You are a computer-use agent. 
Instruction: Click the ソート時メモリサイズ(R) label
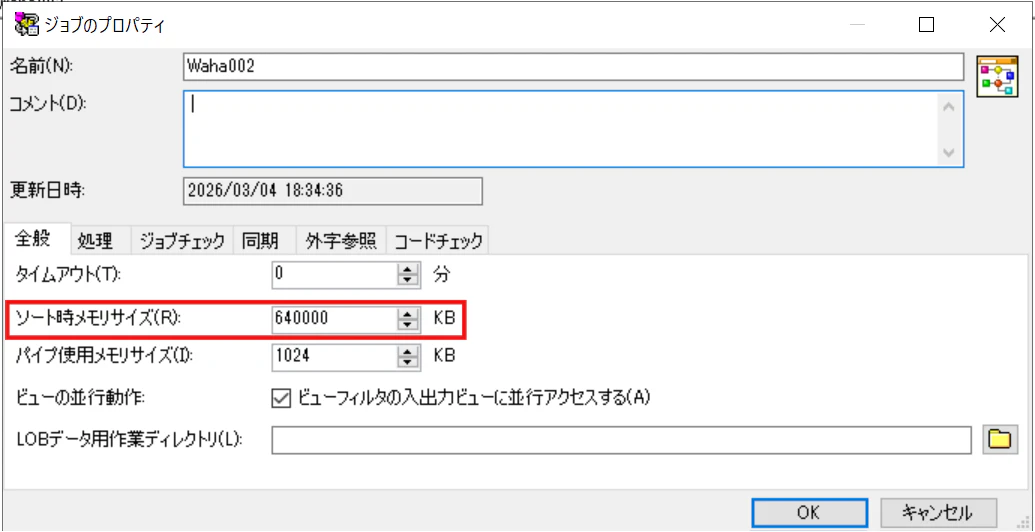pos(97,319)
